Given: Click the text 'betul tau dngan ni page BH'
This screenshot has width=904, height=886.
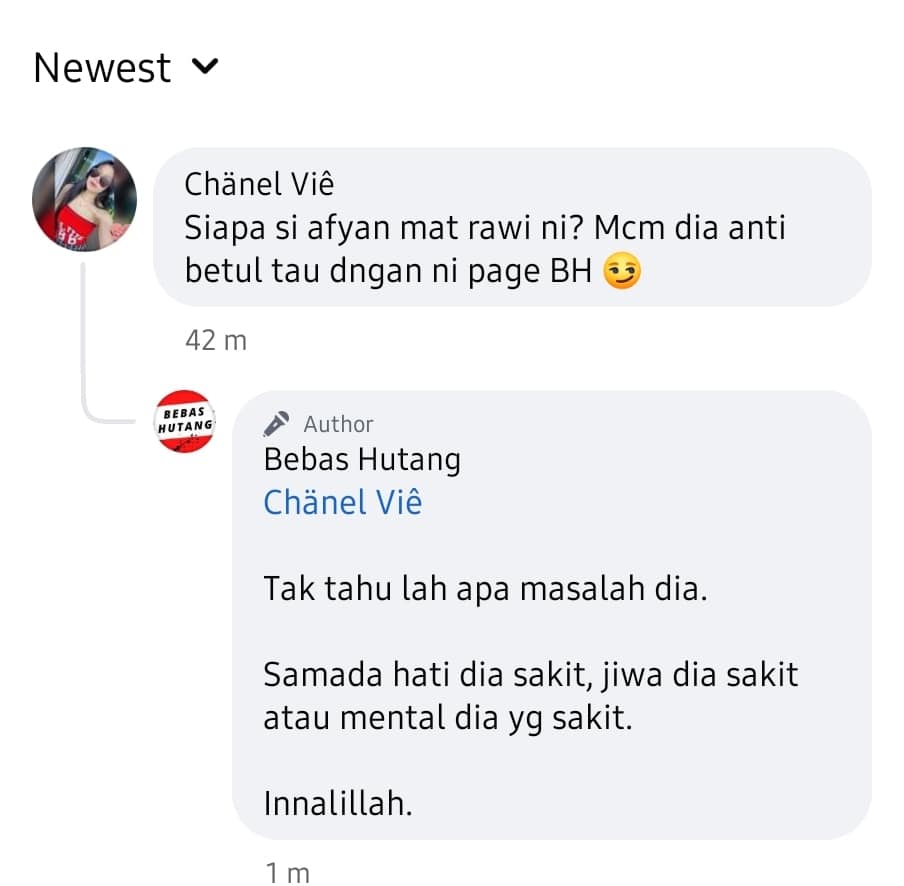Looking at the screenshot, I should point(388,271).
